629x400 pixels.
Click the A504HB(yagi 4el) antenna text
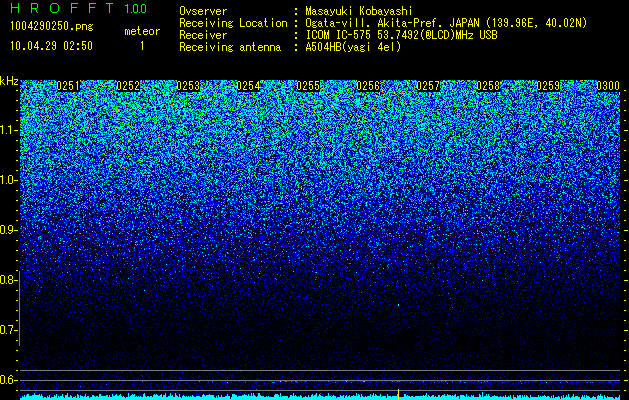(x=353, y=47)
